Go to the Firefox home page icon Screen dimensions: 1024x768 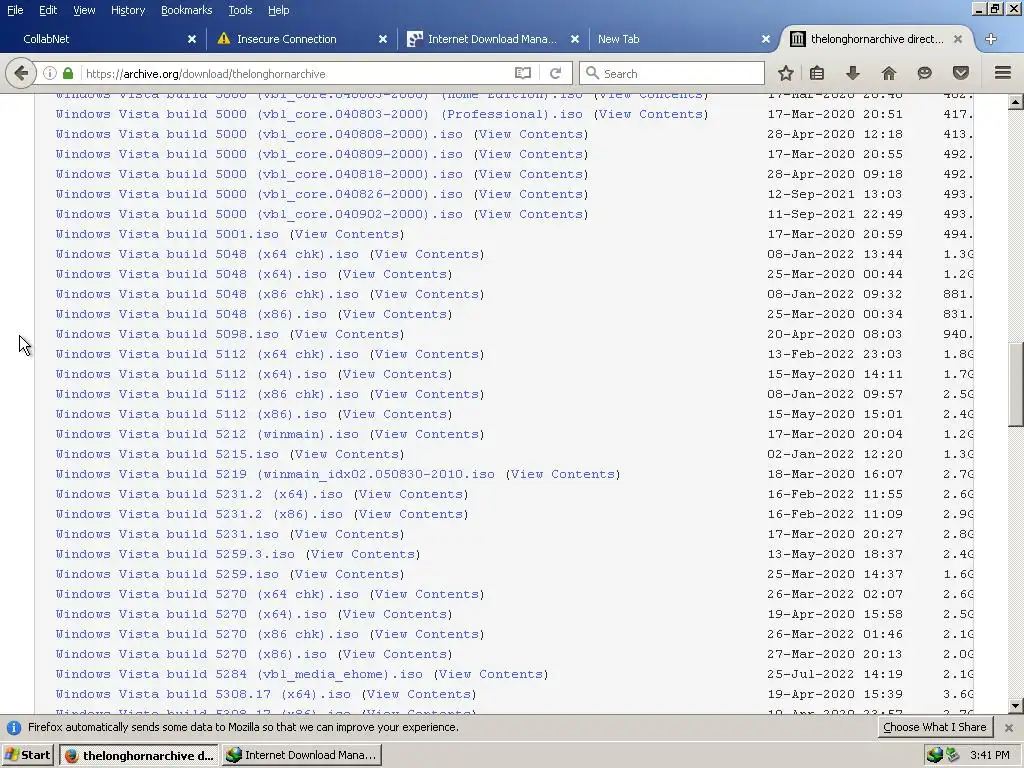[x=889, y=73]
